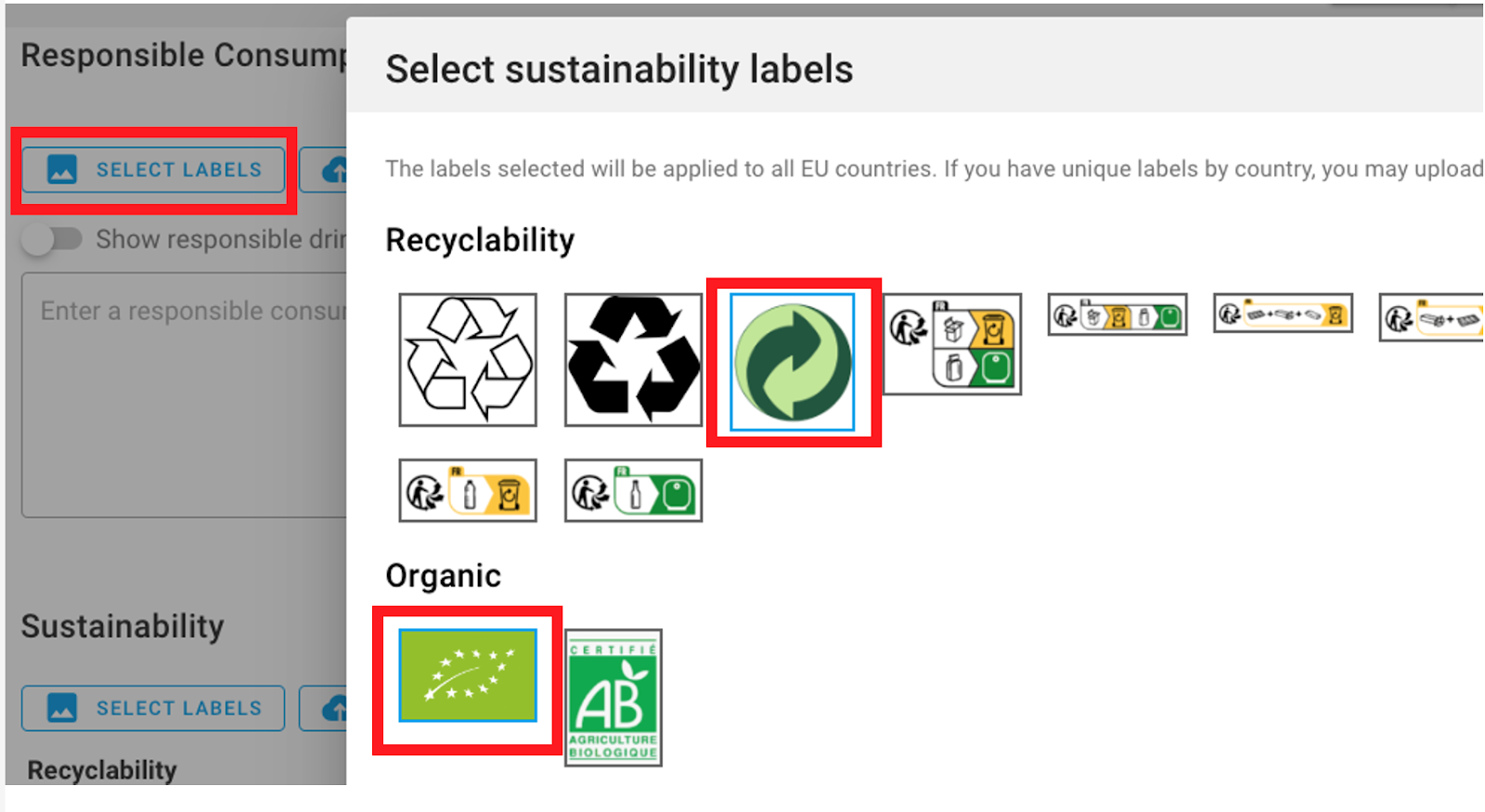This screenshot has width=1485, height=812.
Task: Choose the stacked two-row Triman sorting label
Action: tap(952, 344)
